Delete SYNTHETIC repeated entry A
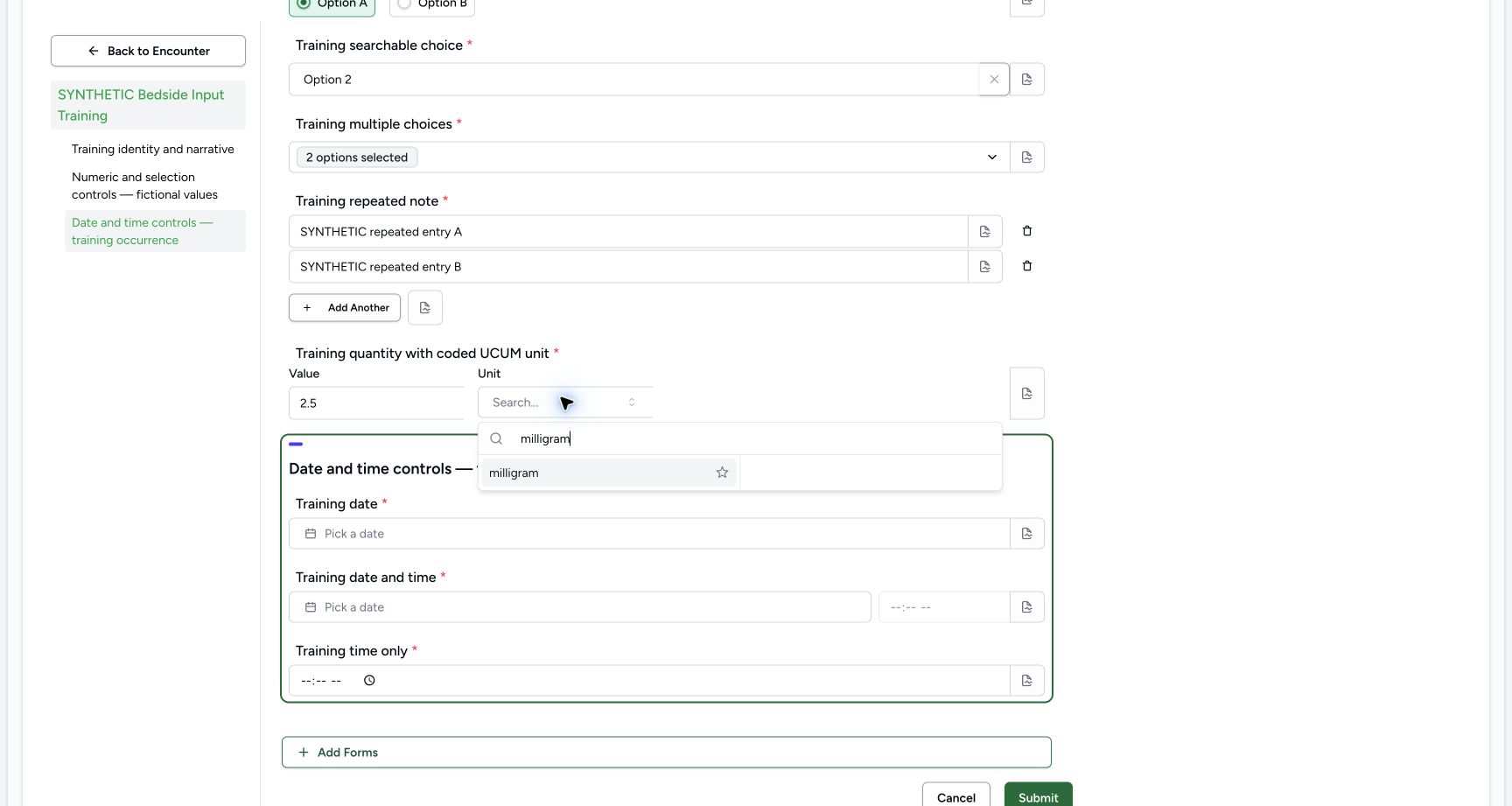 point(1027,231)
